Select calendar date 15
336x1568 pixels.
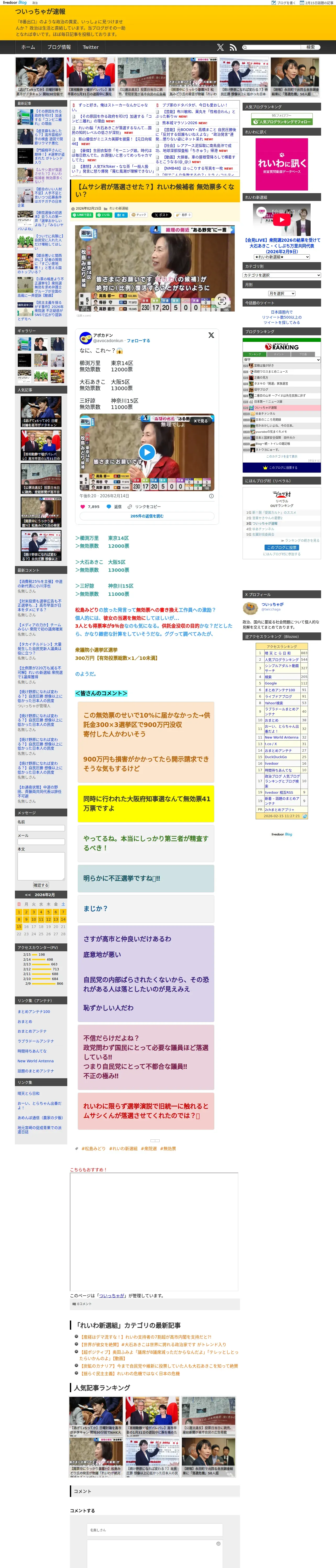coord(19,926)
